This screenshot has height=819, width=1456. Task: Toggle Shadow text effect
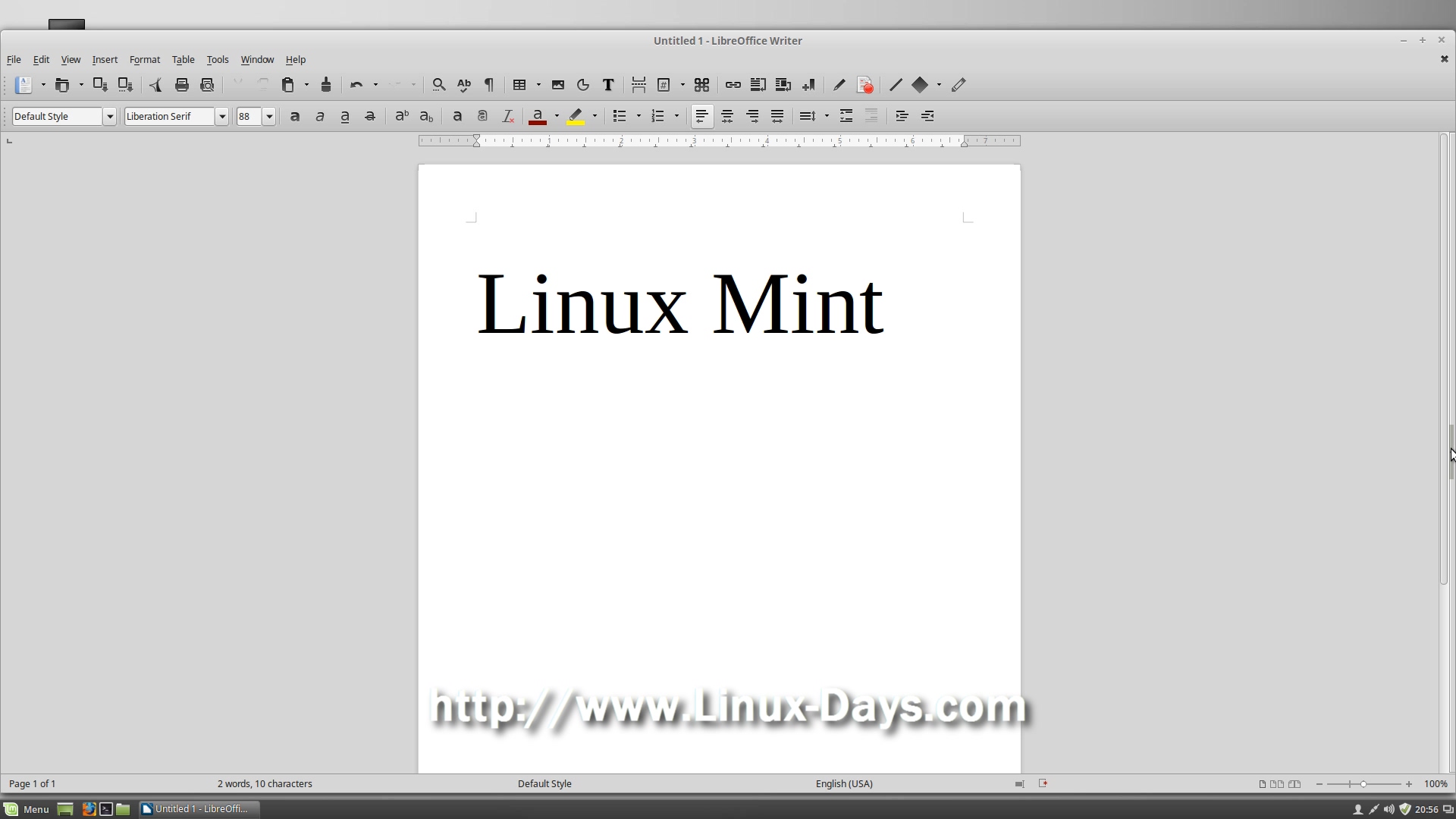[x=457, y=116]
